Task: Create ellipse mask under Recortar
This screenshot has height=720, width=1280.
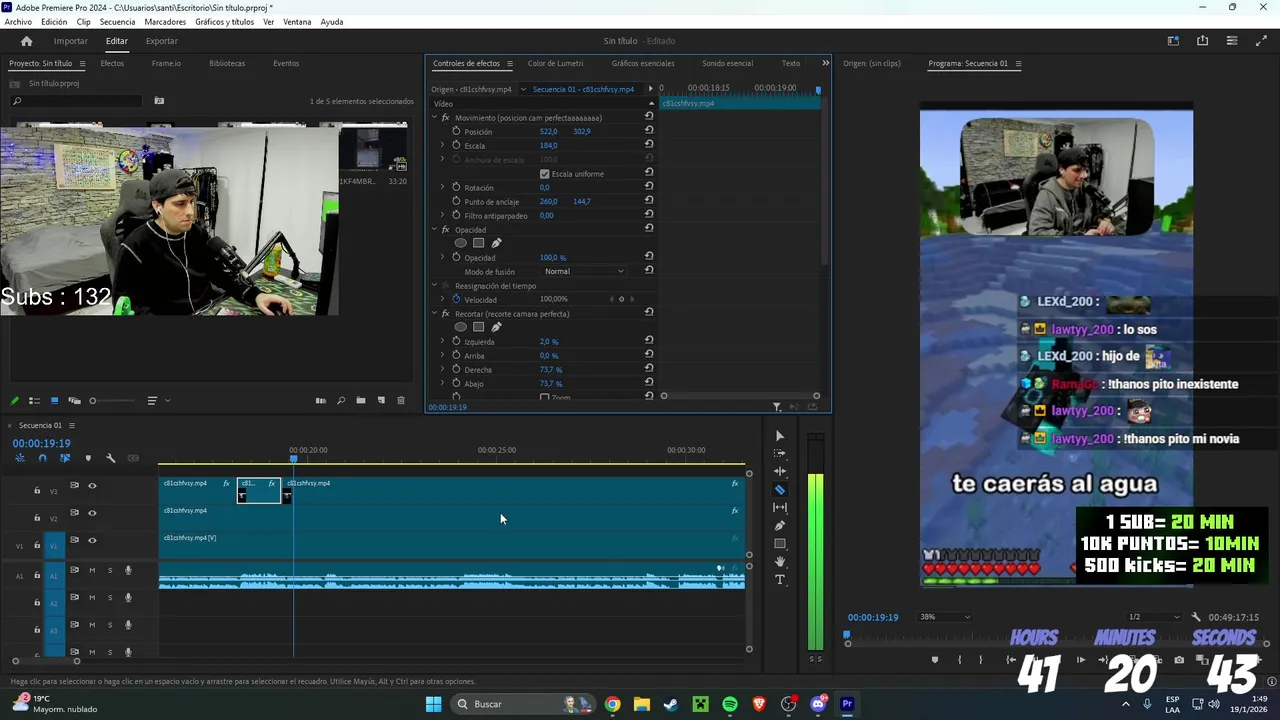Action: pyautogui.click(x=461, y=327)
